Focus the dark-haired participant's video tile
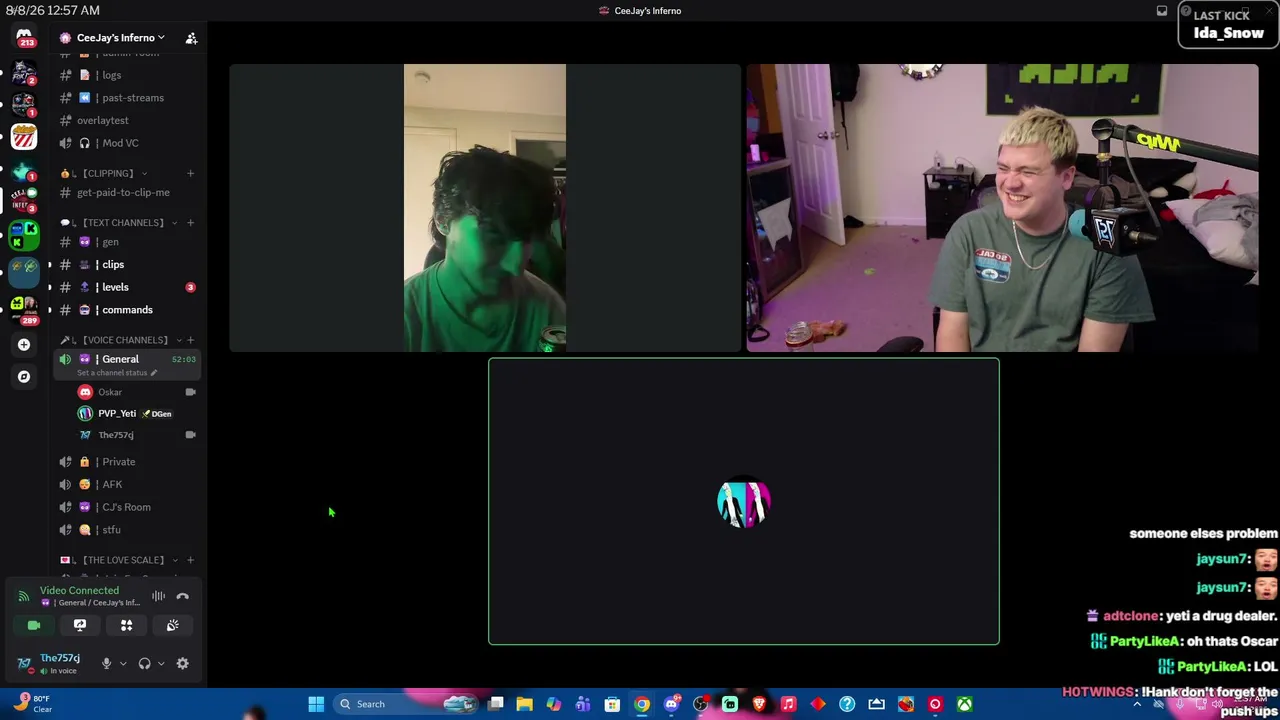The width and height of the screenshot is (1280, 720). pyautogui.click(x=485, y=208)
